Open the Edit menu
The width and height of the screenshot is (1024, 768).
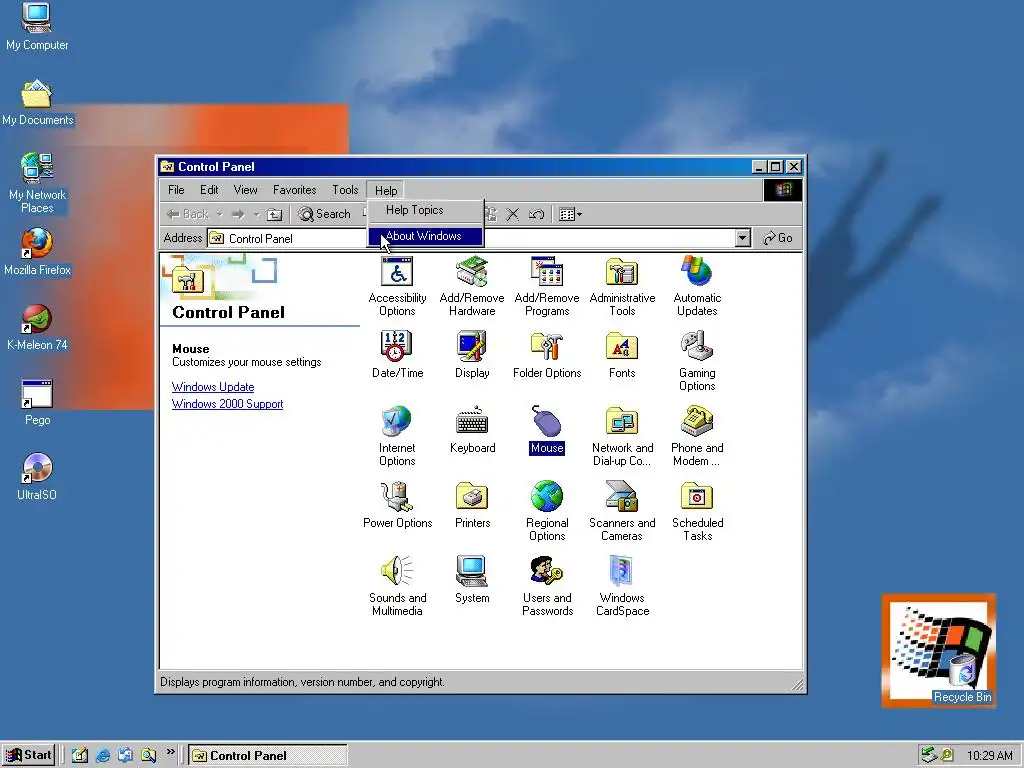209,190
